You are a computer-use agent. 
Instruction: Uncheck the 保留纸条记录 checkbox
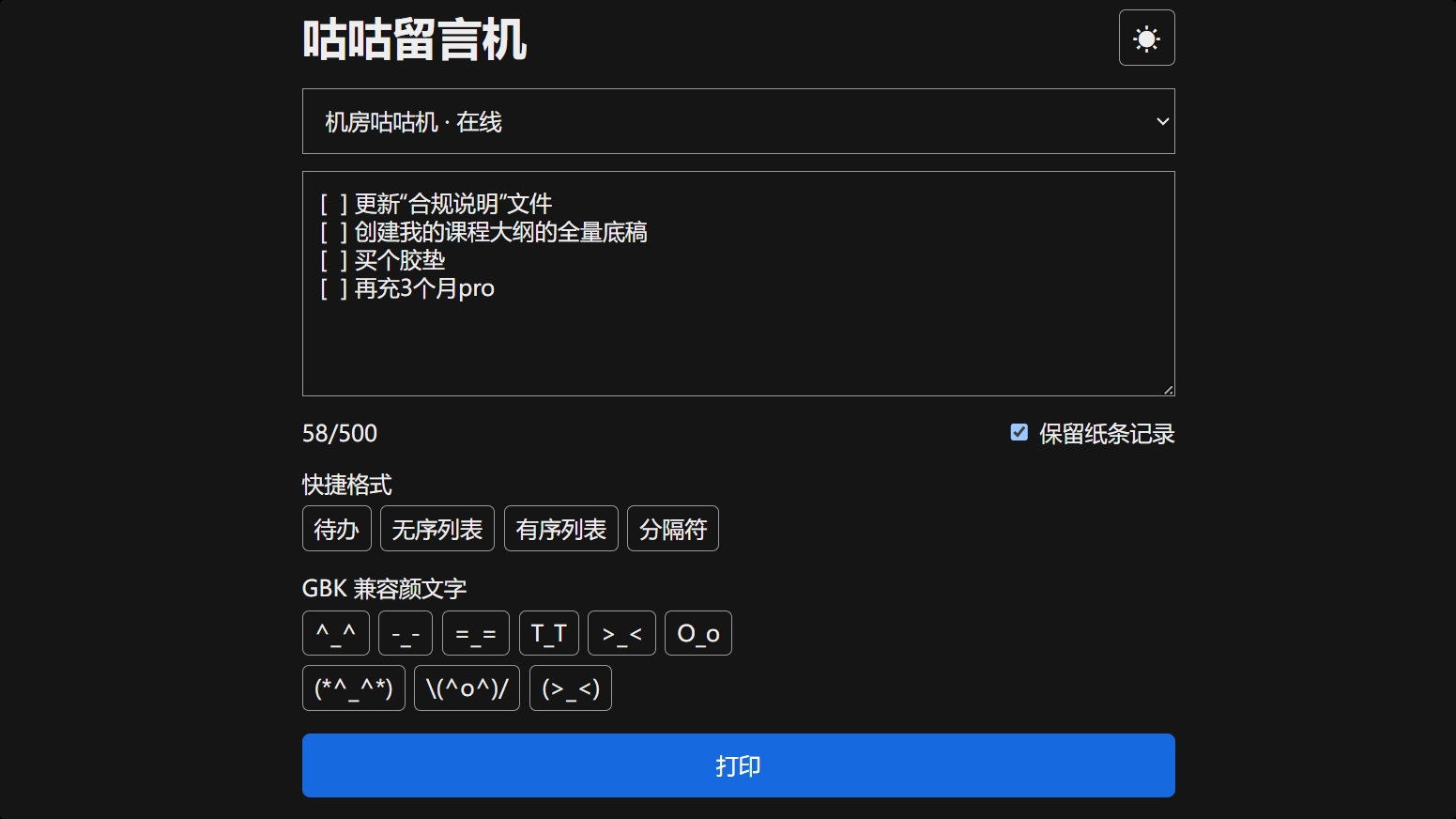[x=1019, y=432]
